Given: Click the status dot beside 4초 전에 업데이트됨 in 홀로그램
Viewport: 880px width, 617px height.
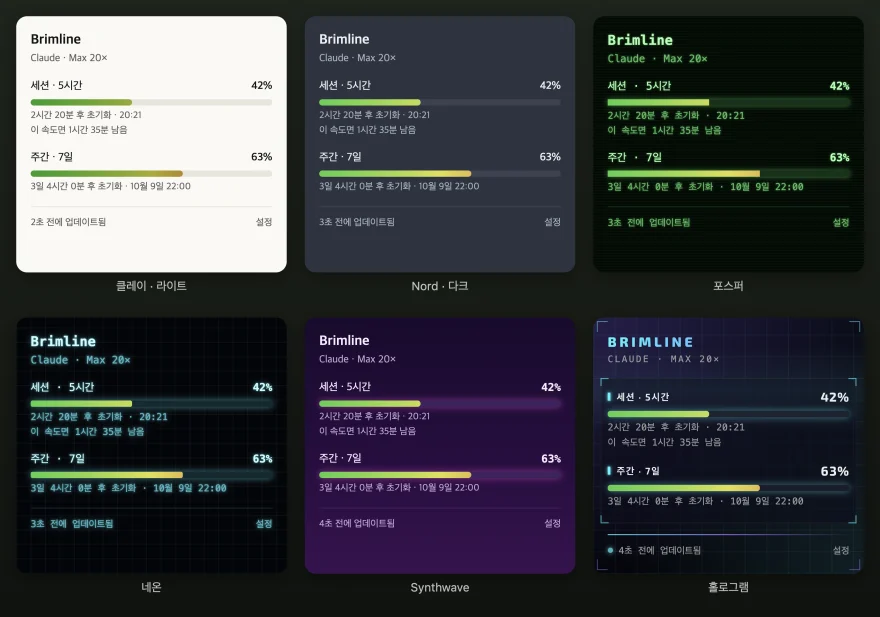Looking at the screenshot, I should [610, 550].
